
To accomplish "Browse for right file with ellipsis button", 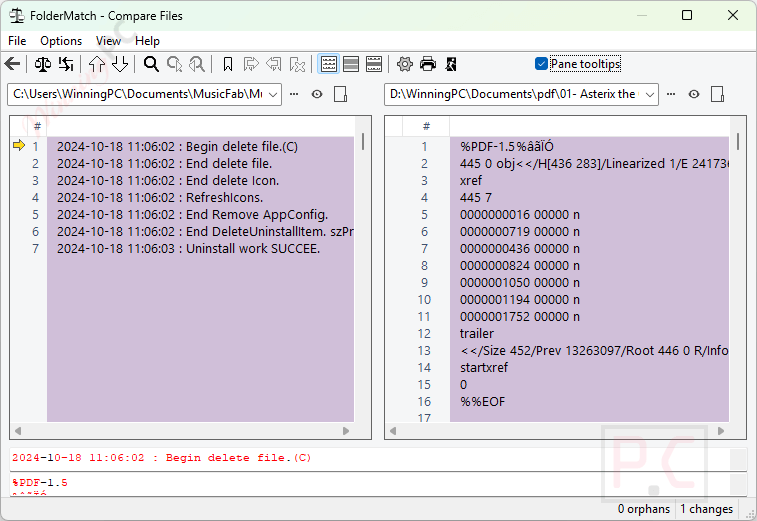I will click(671, 94).
